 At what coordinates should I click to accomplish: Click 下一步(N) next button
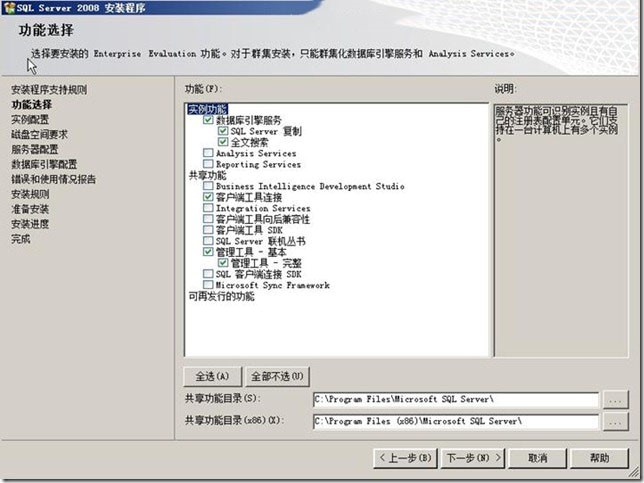(x=474, y=458)
